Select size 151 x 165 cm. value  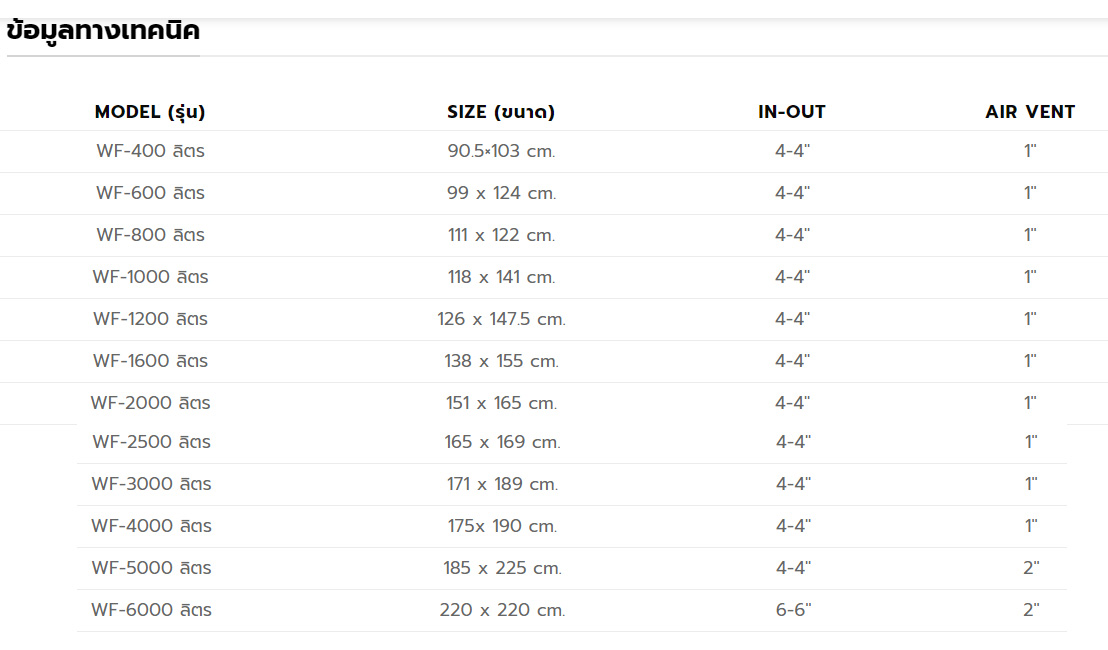coord(502,403)
